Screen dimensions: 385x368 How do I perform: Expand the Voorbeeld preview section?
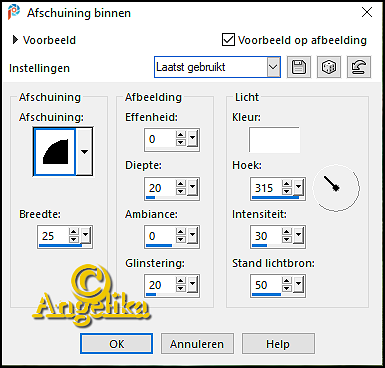pyautogui.click(x=15, y=40)
